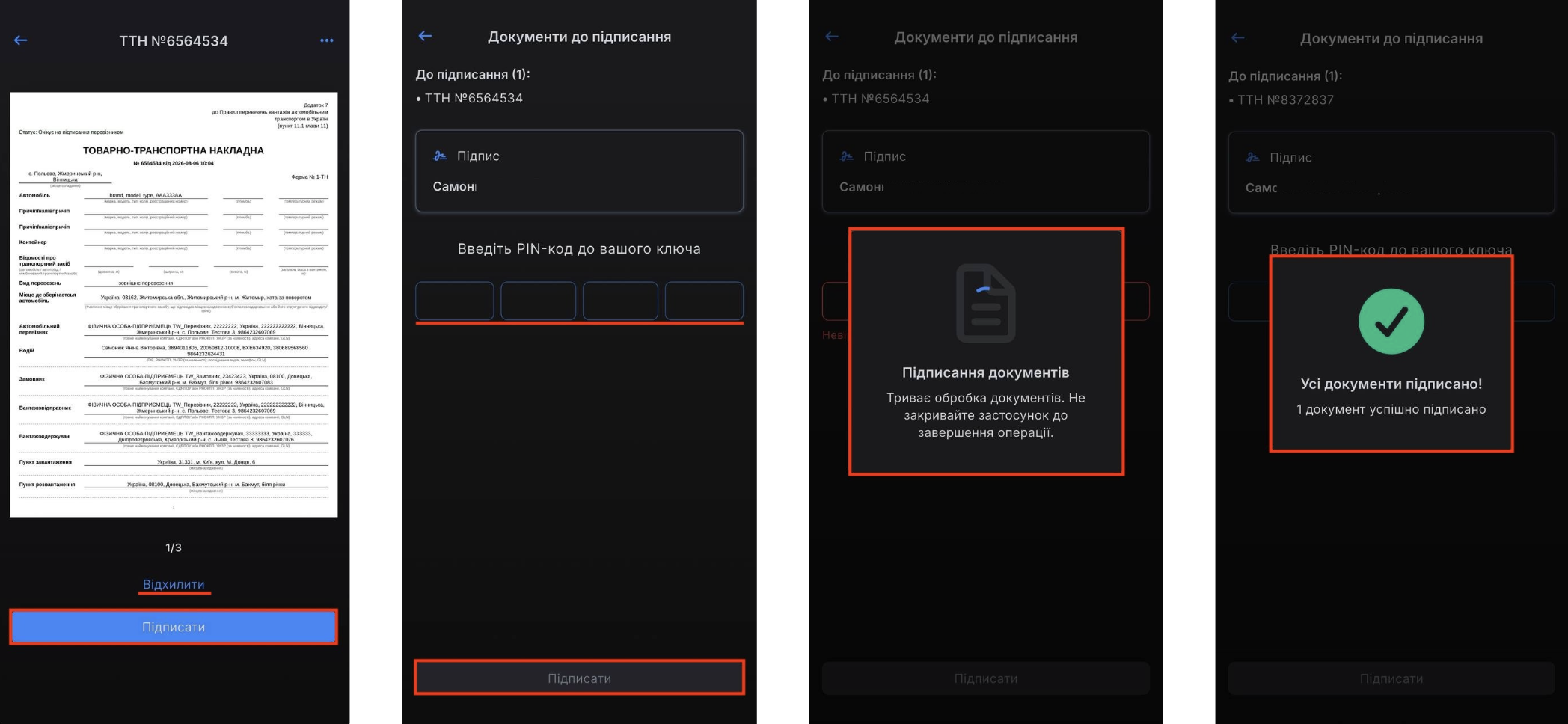Tap the blue Підписати button under the document
This screenshot has height=724, width=1568.
tap(174, 627)
